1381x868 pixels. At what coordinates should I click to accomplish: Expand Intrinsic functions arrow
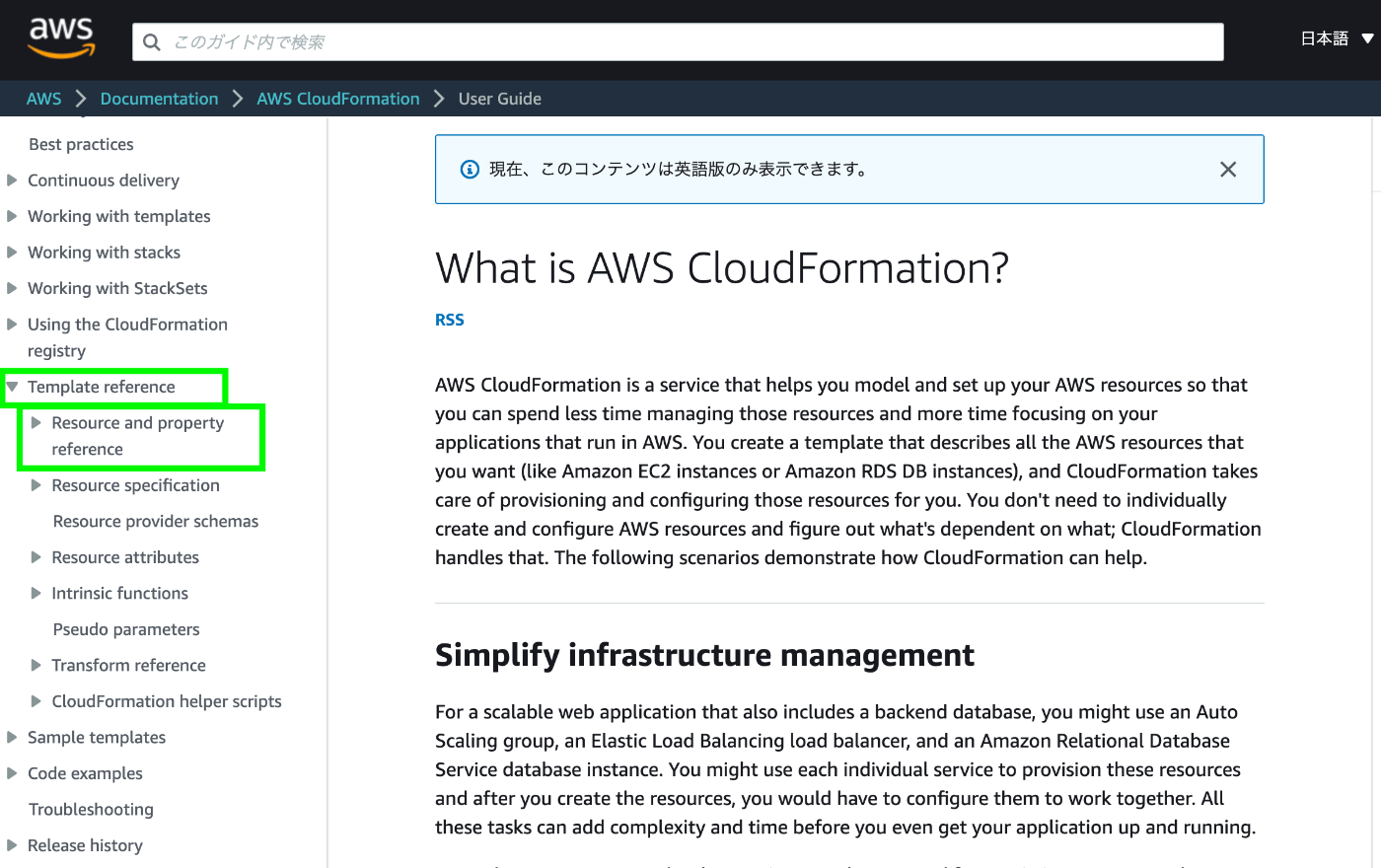(x=36, y=593)
